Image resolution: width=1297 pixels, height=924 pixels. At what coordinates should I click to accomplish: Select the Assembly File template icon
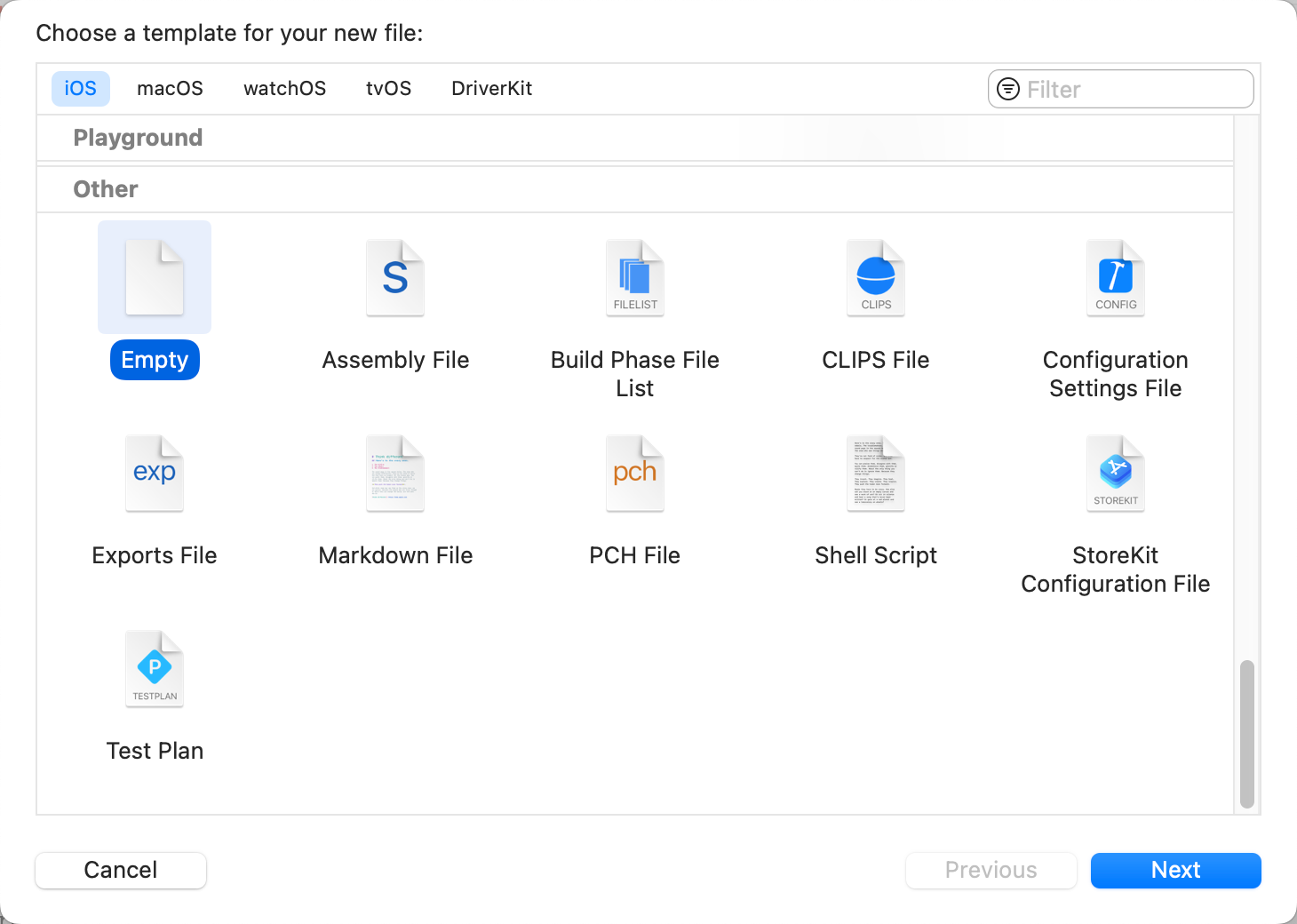coord(395,277)
